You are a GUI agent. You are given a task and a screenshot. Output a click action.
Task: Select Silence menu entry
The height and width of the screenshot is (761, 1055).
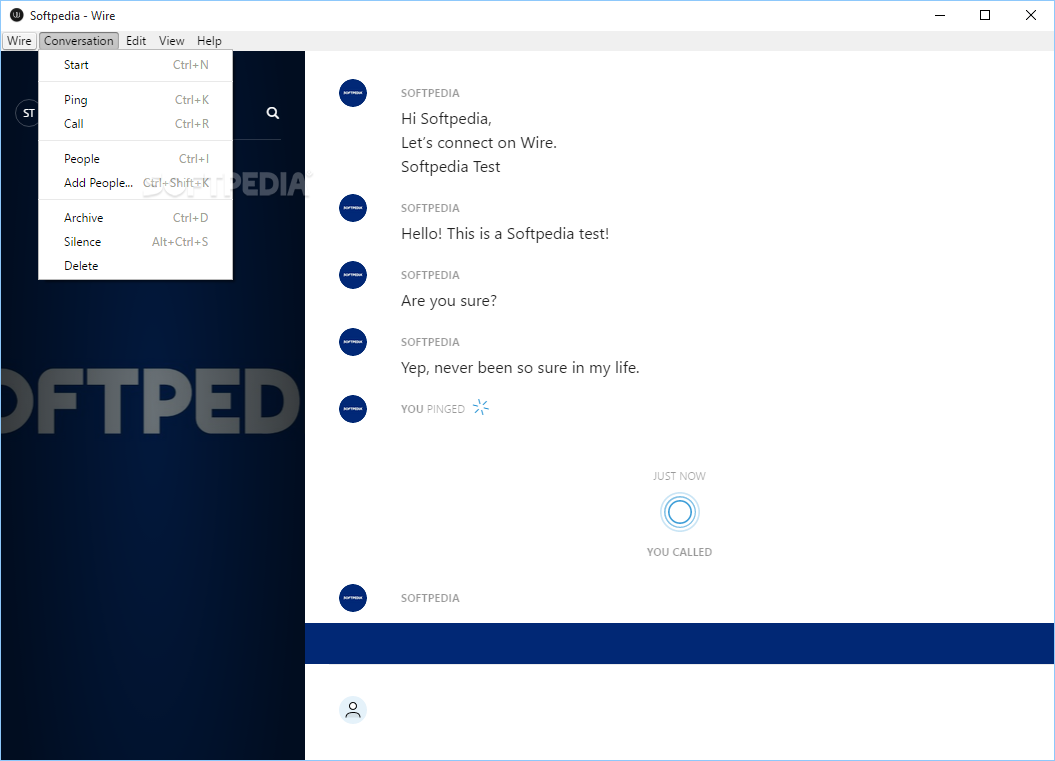click(136, 242)
